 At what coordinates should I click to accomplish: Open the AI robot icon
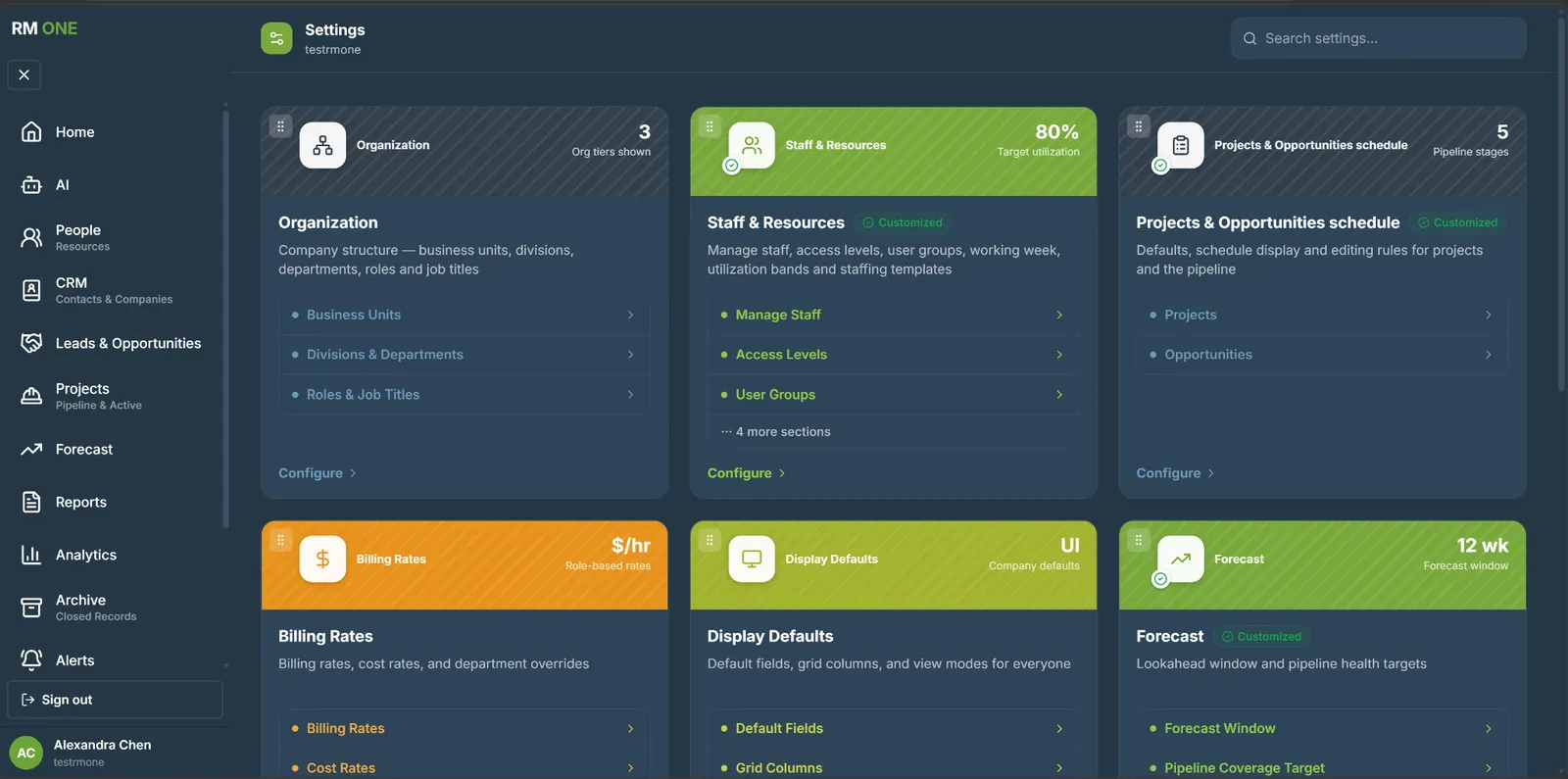click(31, 184)
